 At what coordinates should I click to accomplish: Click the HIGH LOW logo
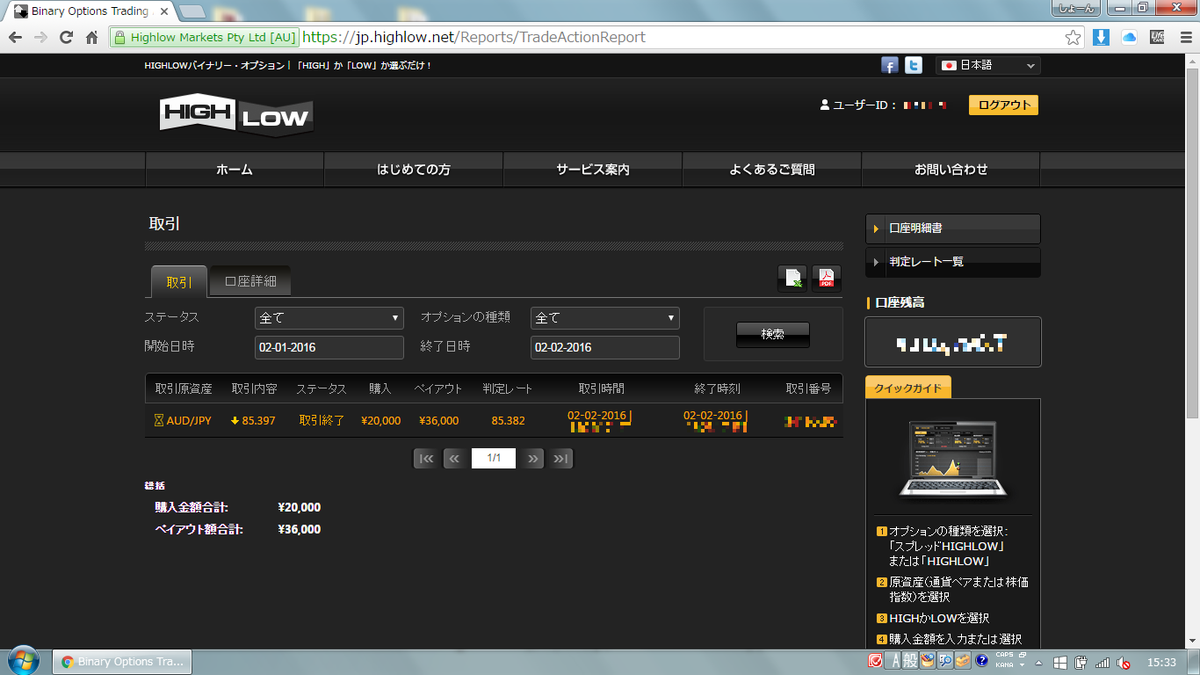pyautogui.click(x=234, y=114)
